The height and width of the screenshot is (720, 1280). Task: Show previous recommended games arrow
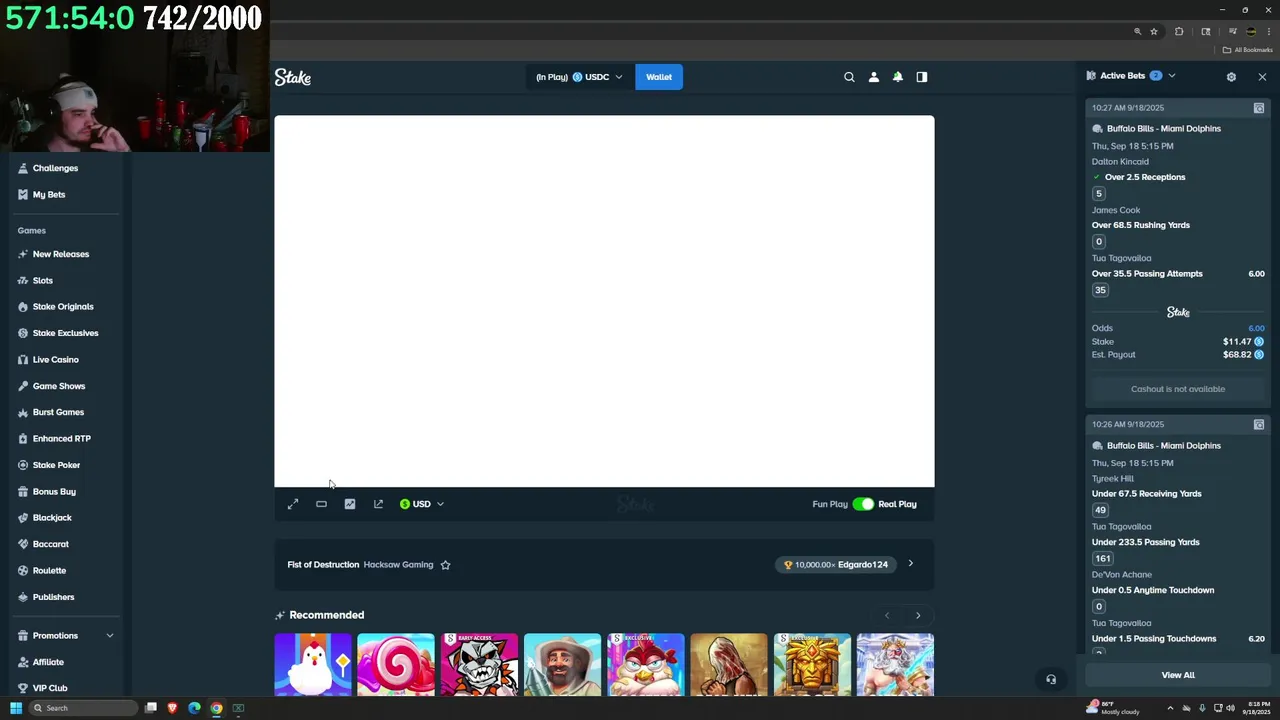[x=887, y=616]
